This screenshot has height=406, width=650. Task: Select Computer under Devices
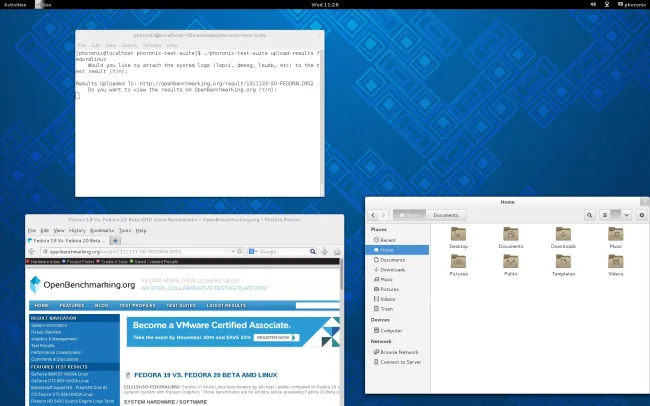pyautogui.click(x=397, y=331)
